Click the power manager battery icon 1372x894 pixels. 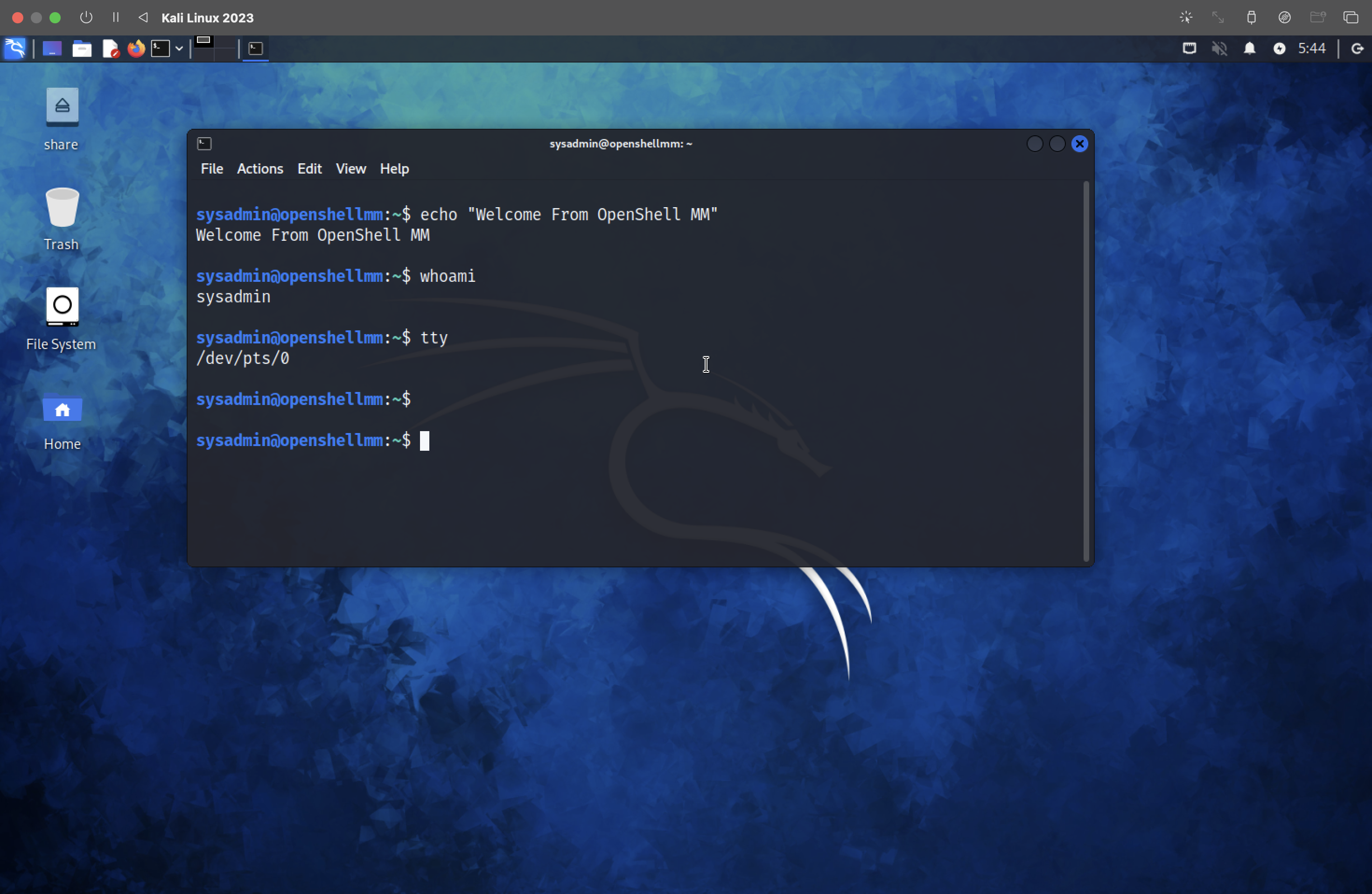1279,49
